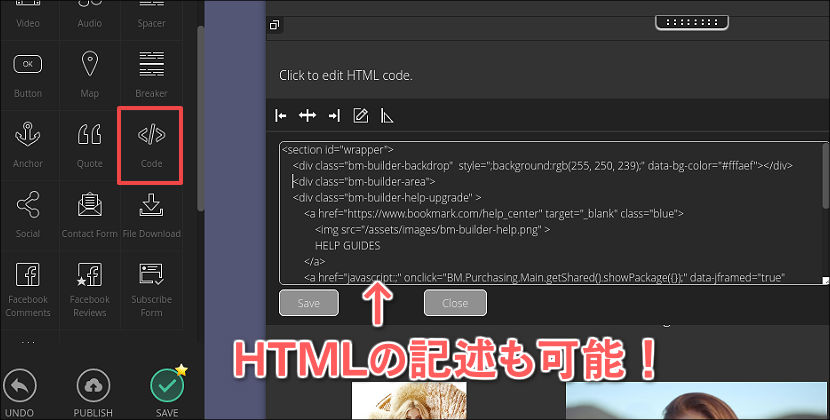Insert a Button module

coord(28,75)
